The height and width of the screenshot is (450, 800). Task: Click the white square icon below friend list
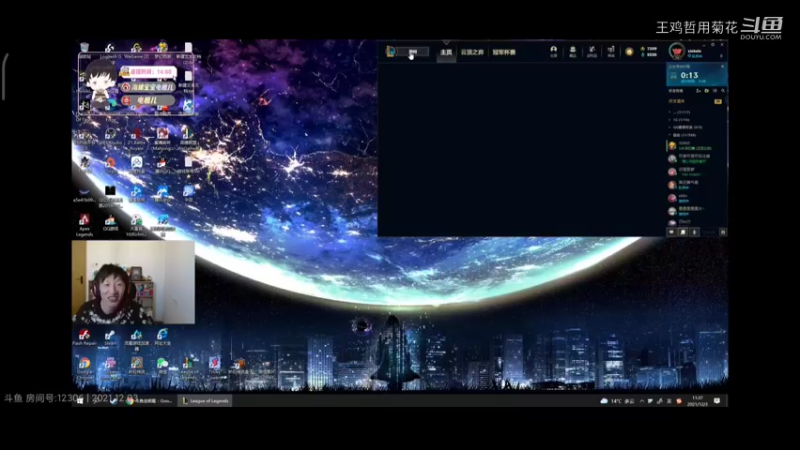click(683, 232)
